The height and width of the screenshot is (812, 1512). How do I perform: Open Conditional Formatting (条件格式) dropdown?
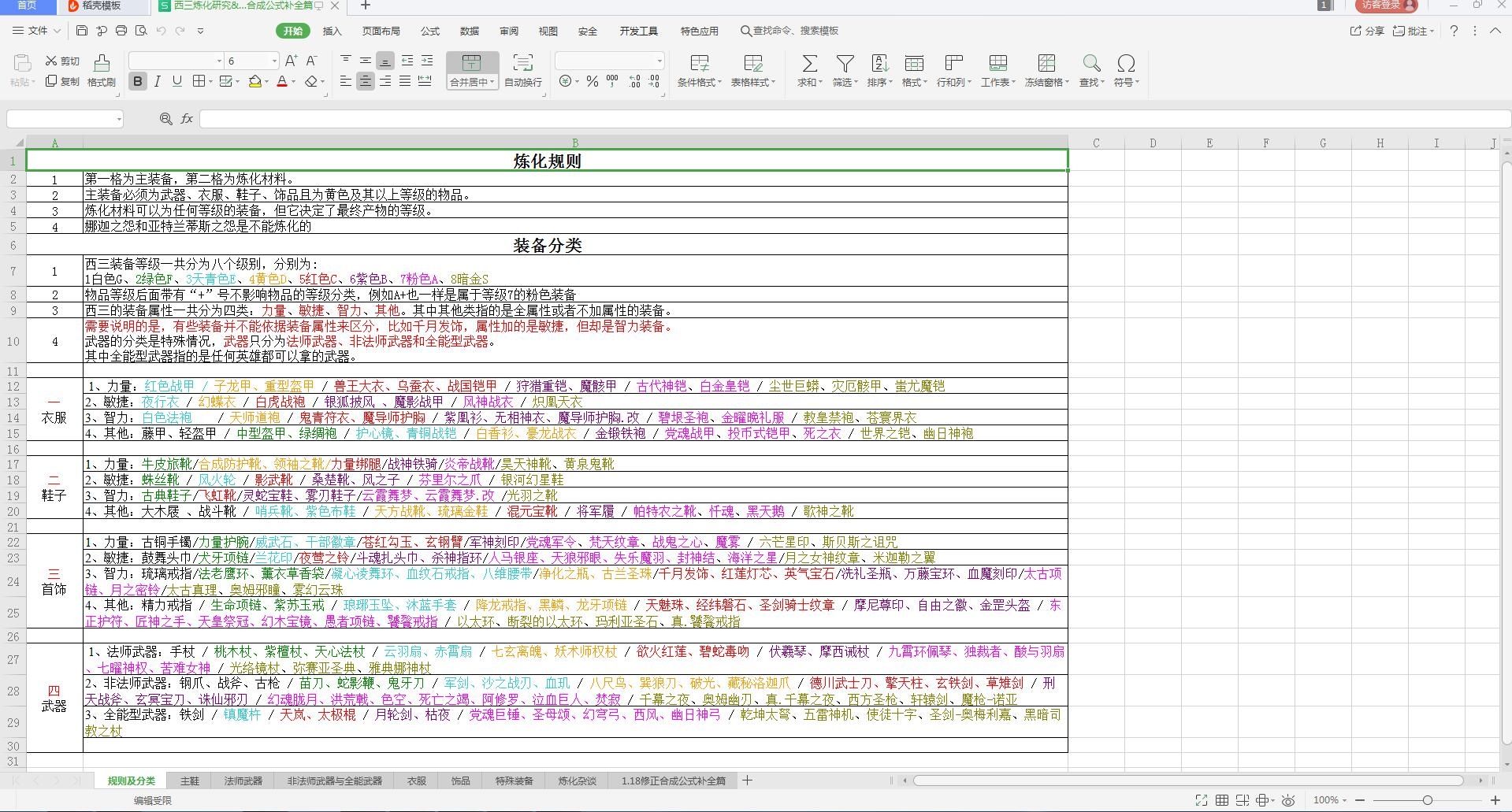699,70
